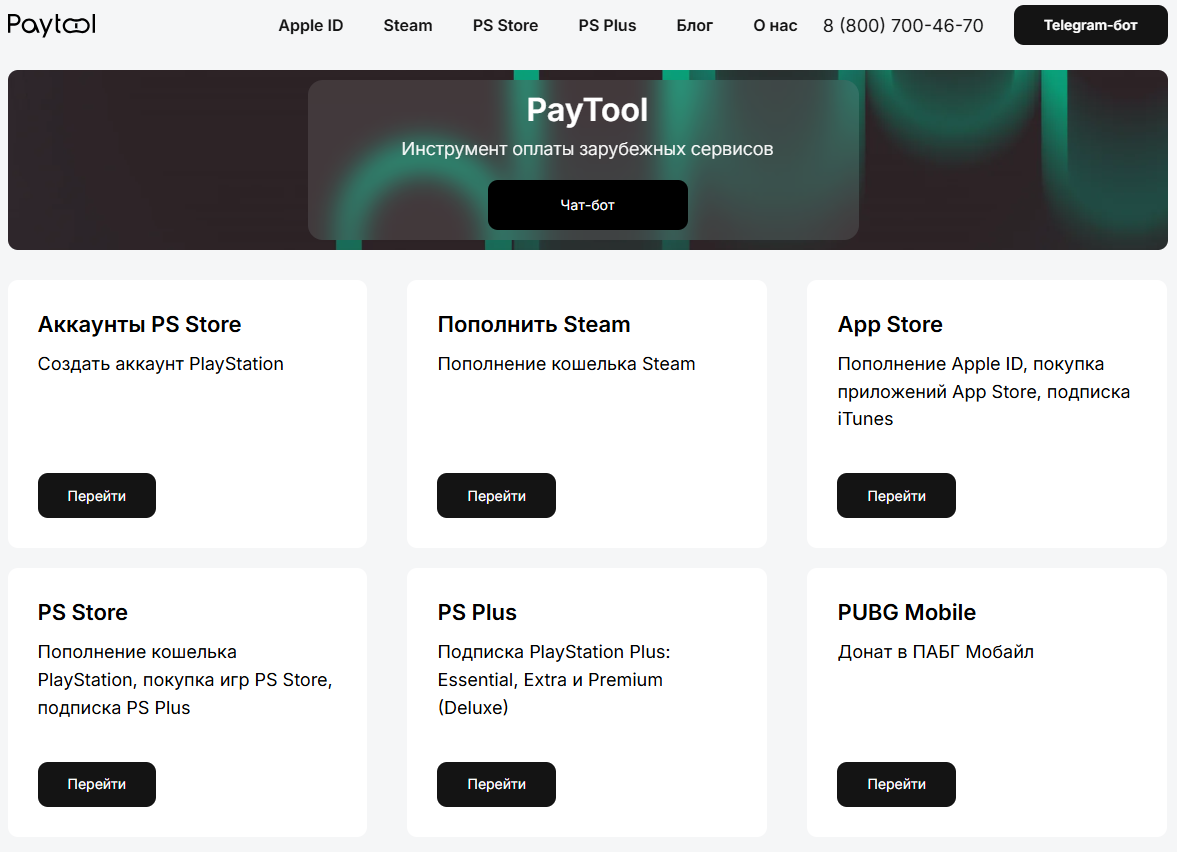
Task: Click the PUBG Mobile card title
Action: coord(906,613)
